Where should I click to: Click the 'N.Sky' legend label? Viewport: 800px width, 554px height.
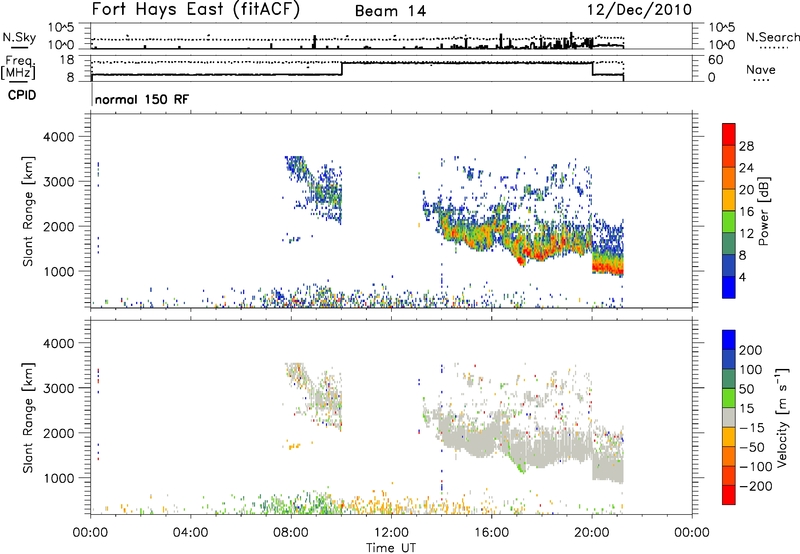tap(19, 37)
